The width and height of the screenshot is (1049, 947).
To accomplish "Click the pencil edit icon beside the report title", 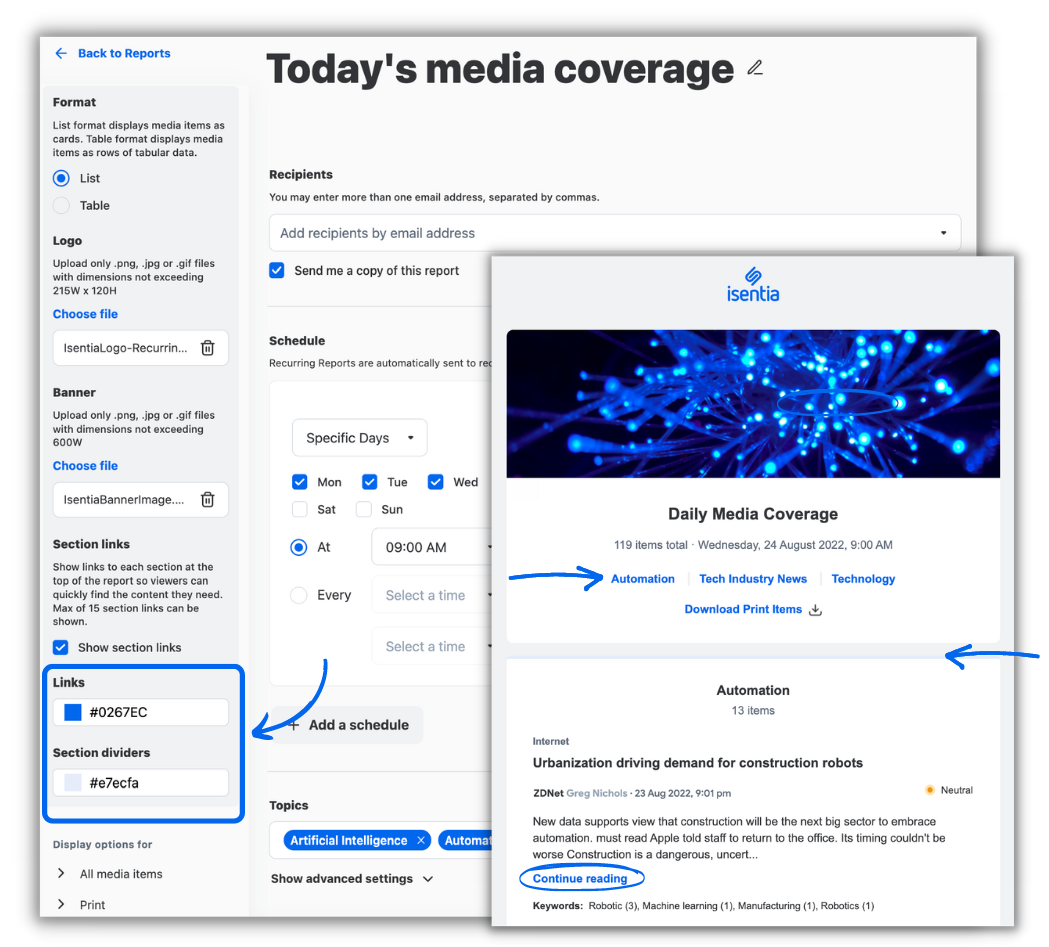I will point(755,68).
